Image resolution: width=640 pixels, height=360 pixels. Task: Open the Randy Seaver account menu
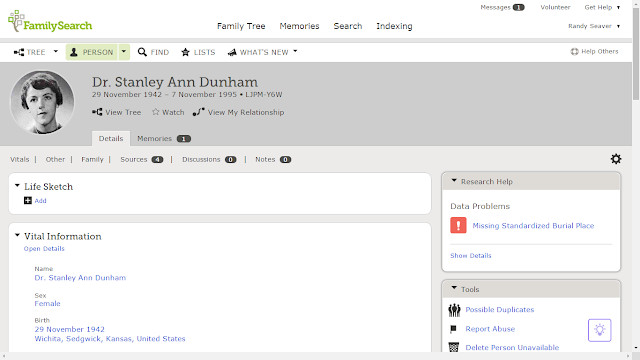(x=594, y=26)
